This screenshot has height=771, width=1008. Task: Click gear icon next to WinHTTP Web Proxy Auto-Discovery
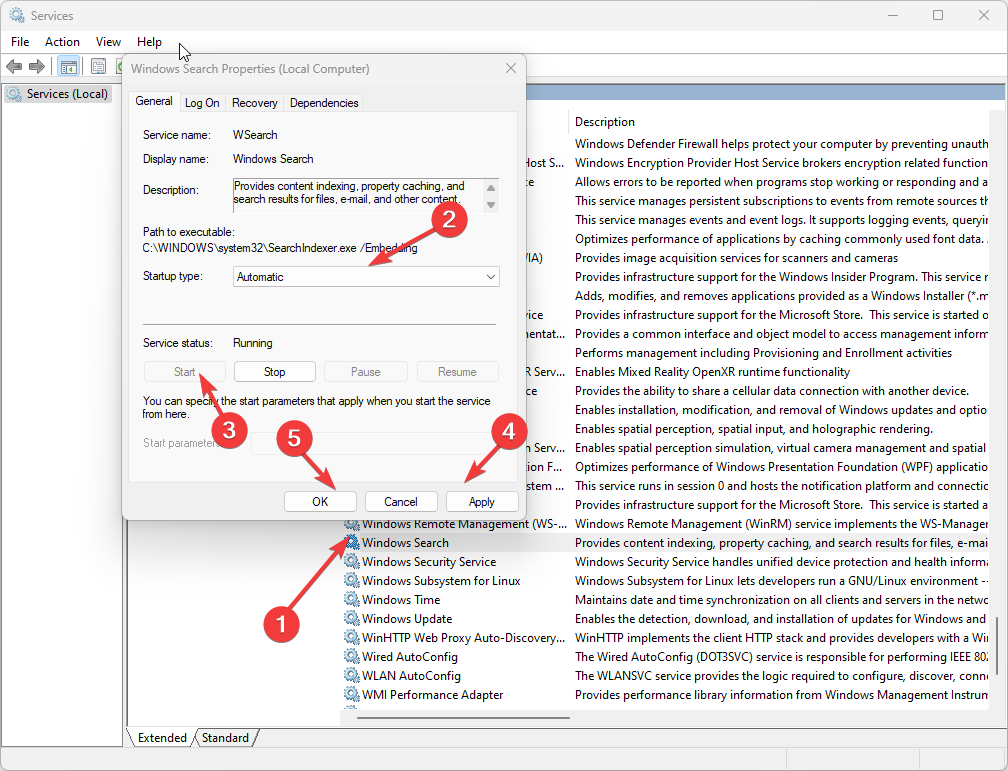pos(351,637)
